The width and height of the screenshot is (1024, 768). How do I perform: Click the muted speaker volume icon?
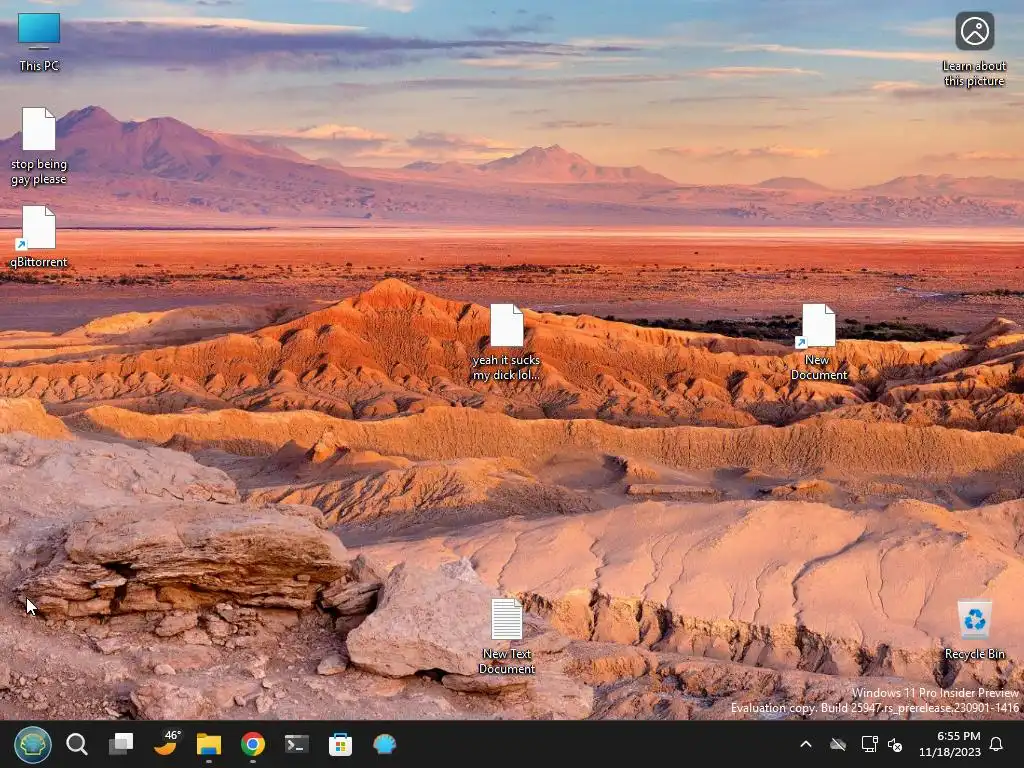[x=895, y=744]
